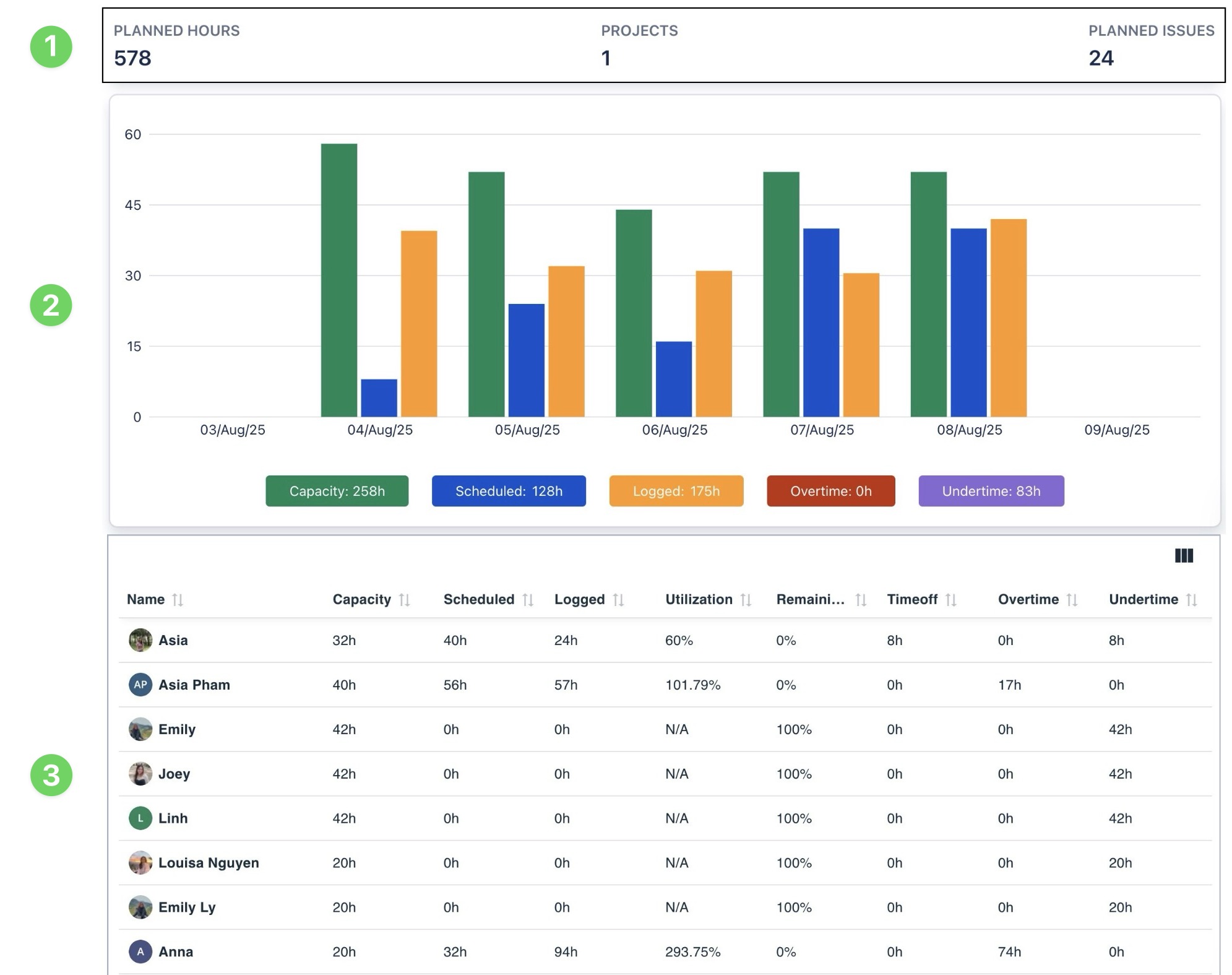Screen dimensions: 1232x975
Task: Sort by Scheduled column arrows
Action: (527, 599)
